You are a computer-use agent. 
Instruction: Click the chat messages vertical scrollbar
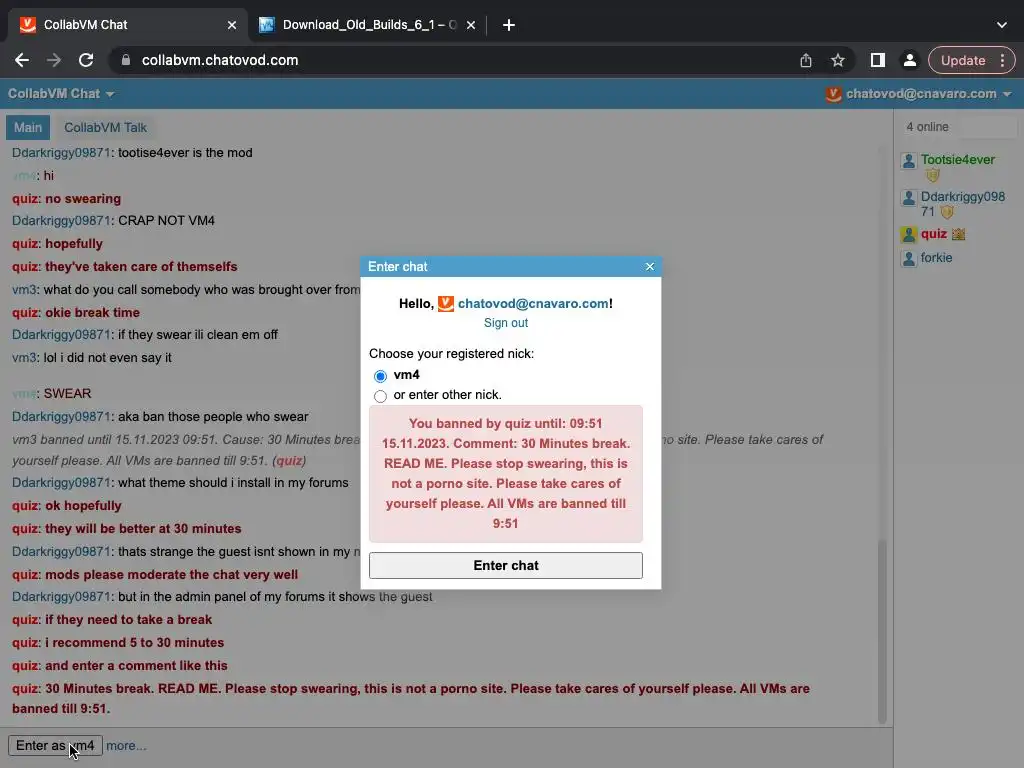click(882, 632)
